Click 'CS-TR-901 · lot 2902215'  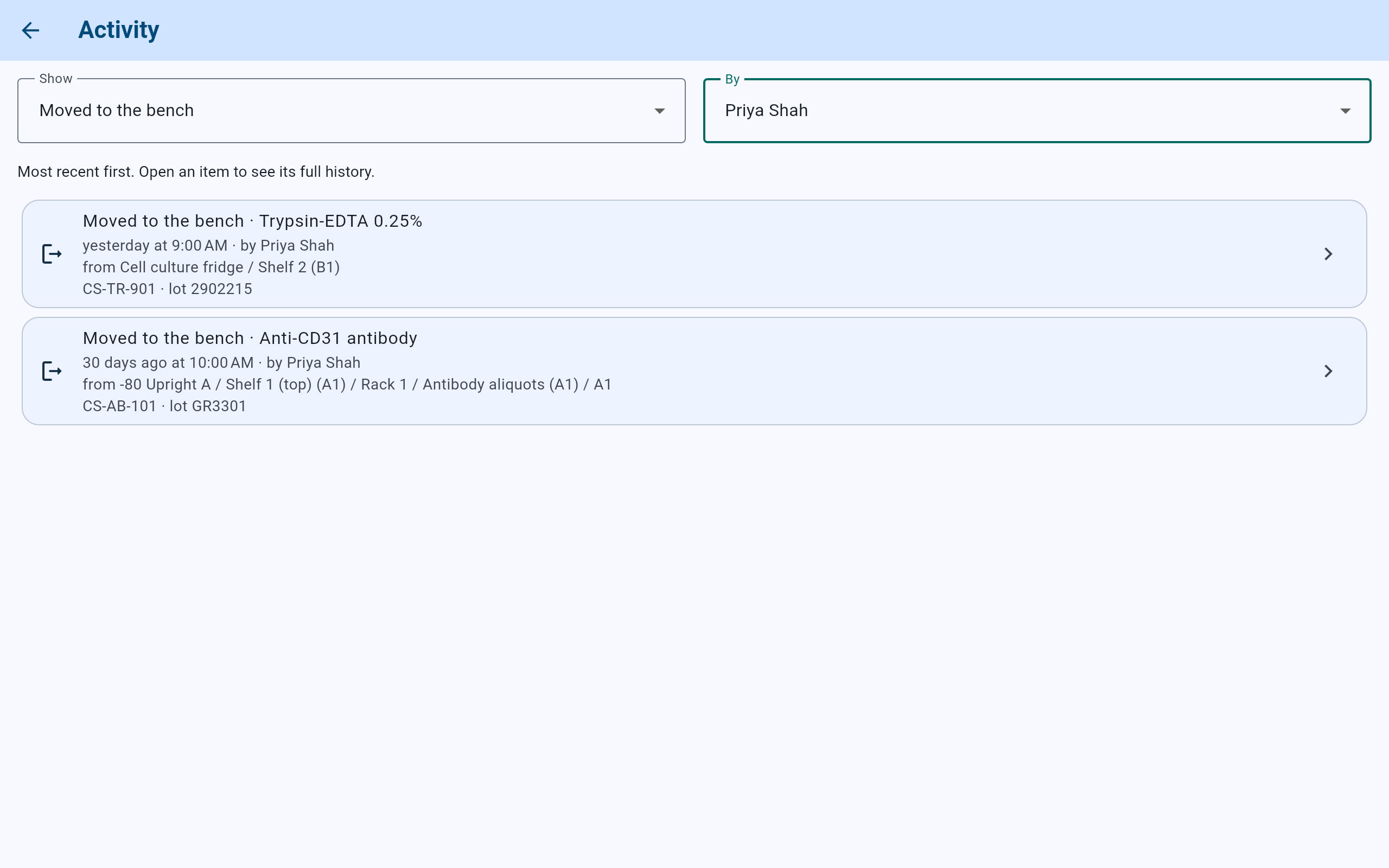click(x=167, y=289)
